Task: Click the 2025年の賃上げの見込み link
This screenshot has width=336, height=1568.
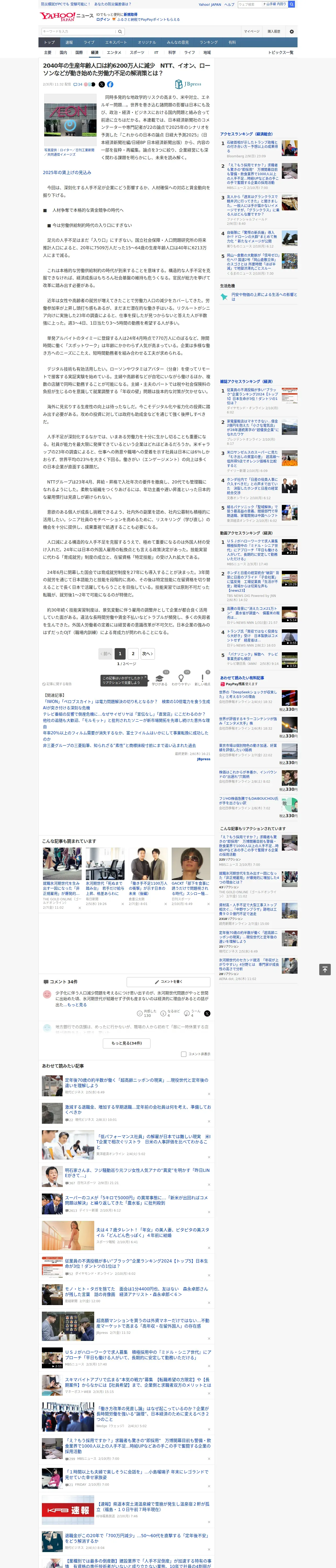Action: click(67, 172)
